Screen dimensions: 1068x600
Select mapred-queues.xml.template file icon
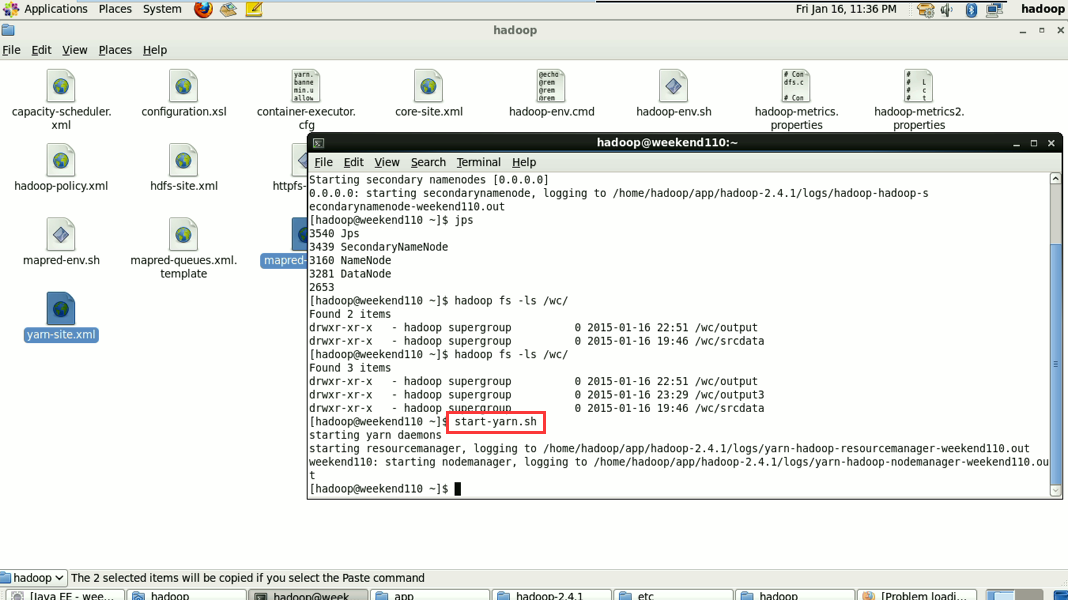coord(183,235)
